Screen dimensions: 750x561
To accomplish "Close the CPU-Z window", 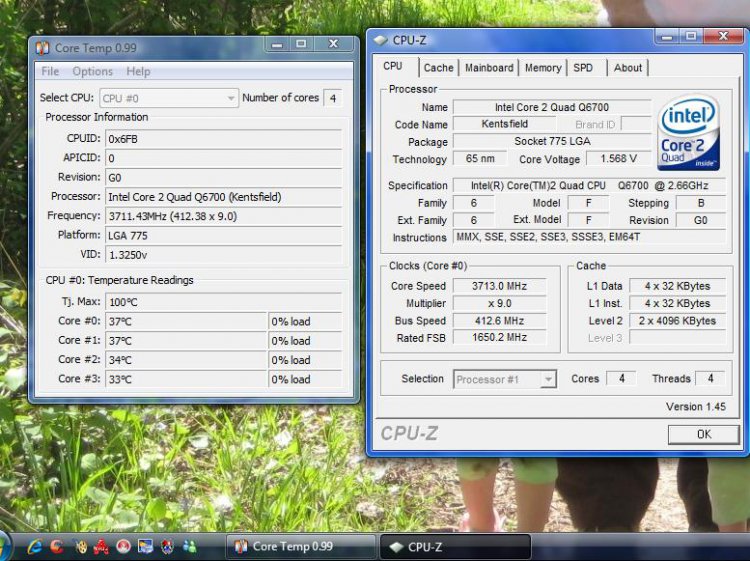I will [x=723, y=36].
